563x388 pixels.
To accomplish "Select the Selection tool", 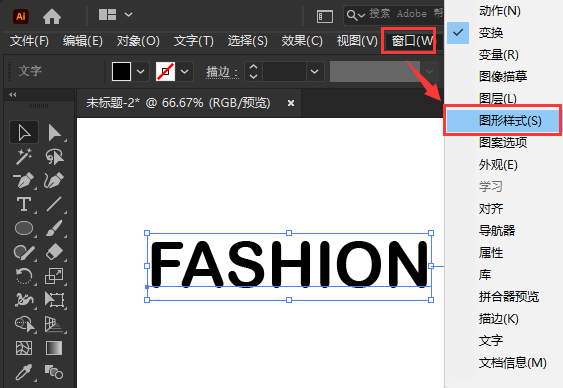I will click(x=24, y=132).
